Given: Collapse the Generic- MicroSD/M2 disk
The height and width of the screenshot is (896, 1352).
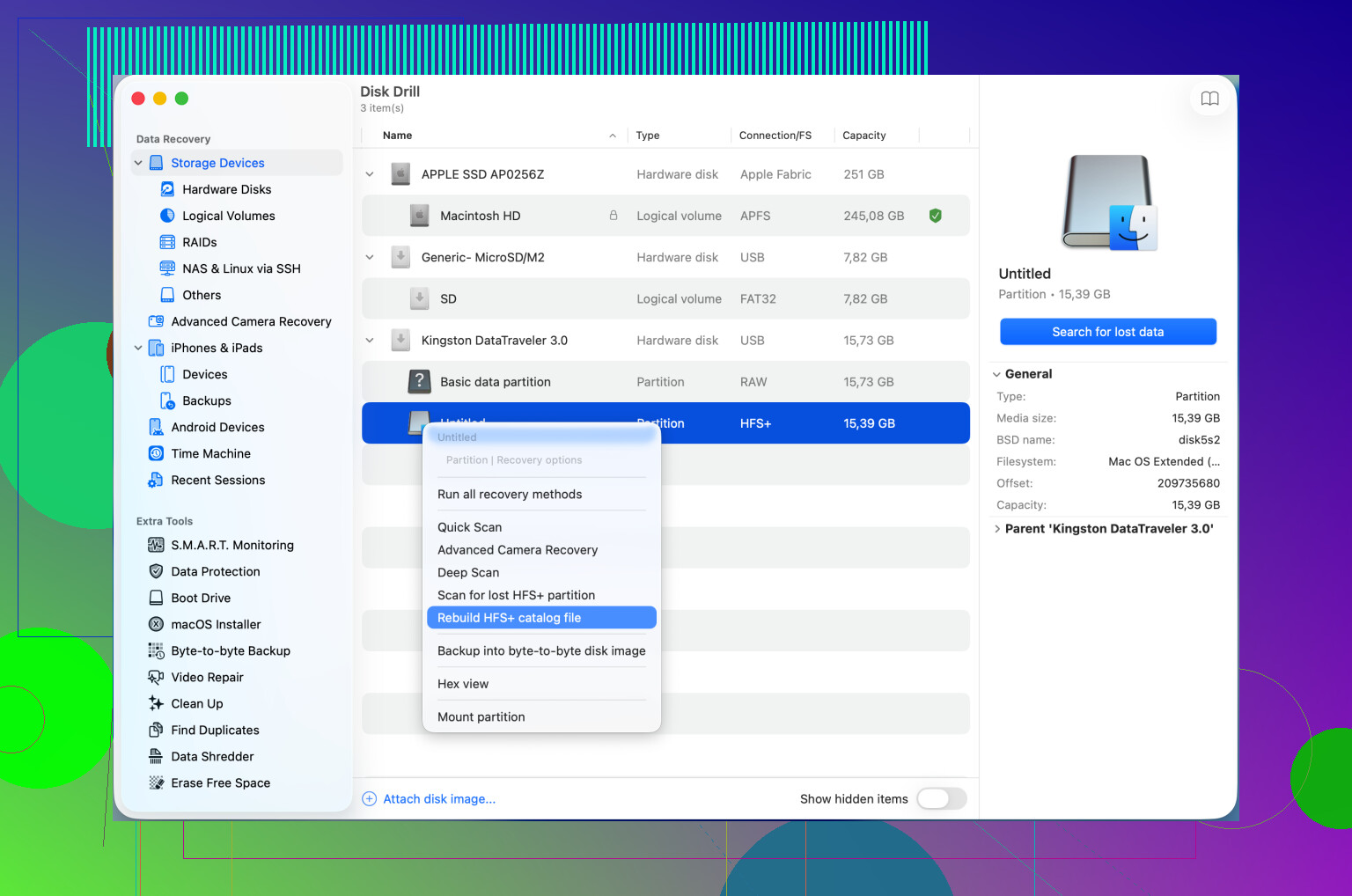Looking at the screenshot, I should (x=370, y=257).
